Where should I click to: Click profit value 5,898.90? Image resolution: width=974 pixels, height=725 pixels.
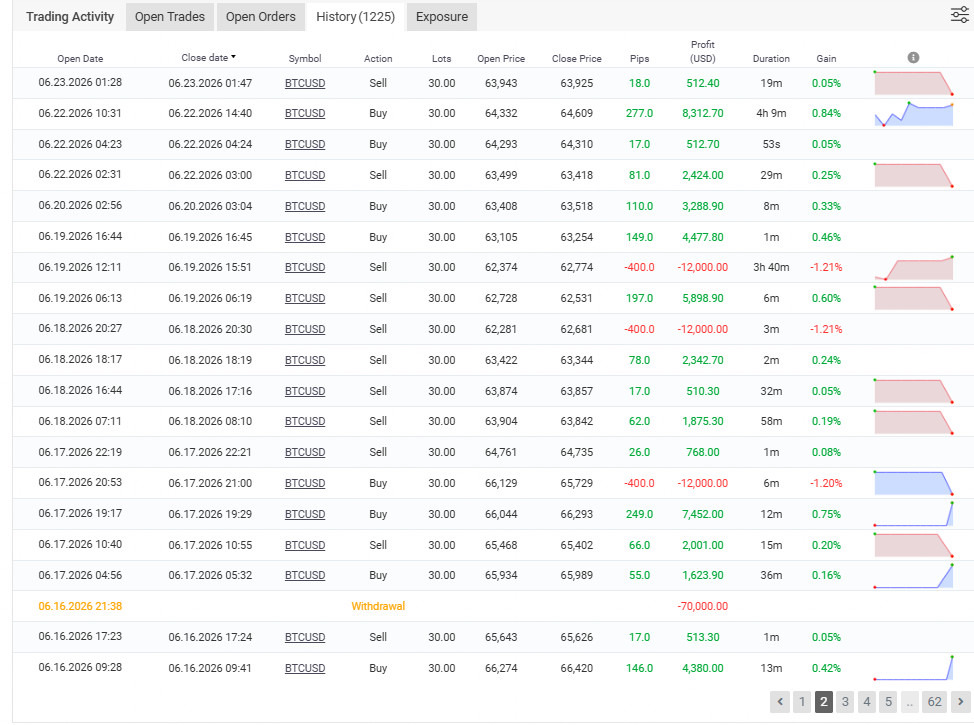coord(703,298)
